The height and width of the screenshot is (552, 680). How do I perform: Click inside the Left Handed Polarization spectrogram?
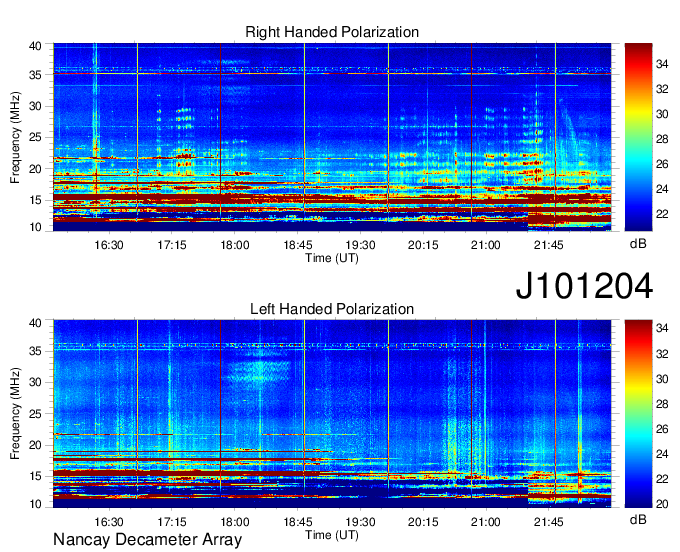[332, 414]
